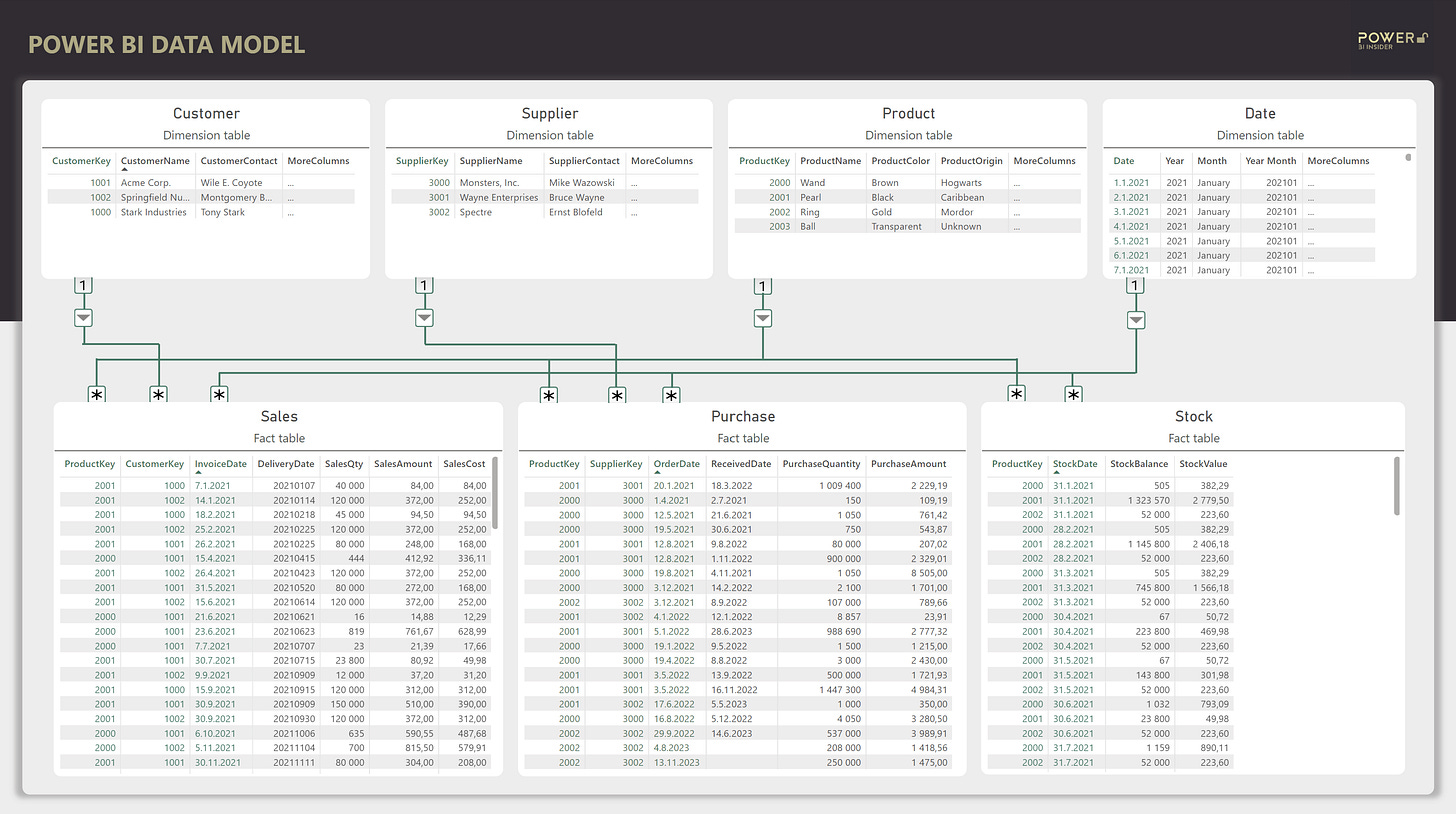The height and width of the screenshot is (814, 1456).
Task: Select the 'Wile E. Coyote' contact cell
Action: point(231,183)
